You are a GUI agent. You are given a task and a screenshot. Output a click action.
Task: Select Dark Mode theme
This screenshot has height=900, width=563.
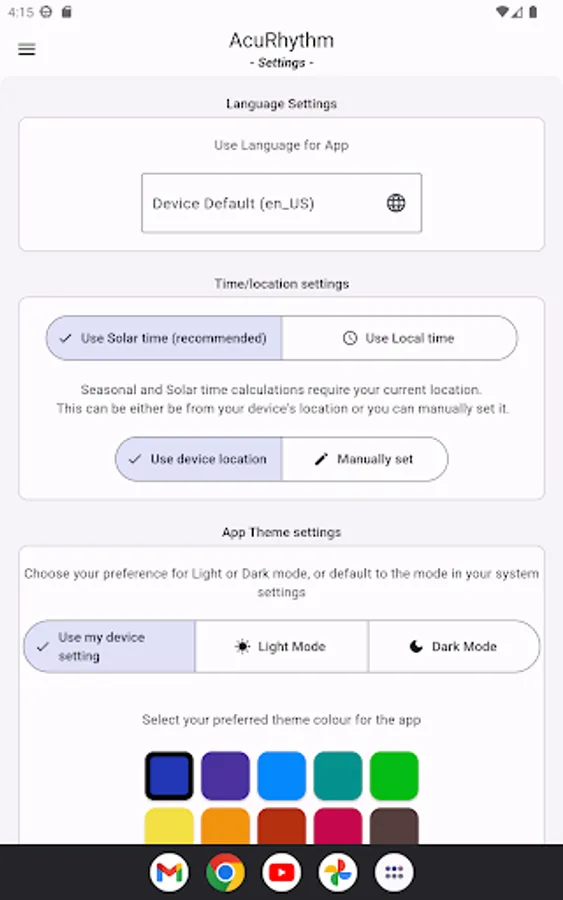(453, 646)
